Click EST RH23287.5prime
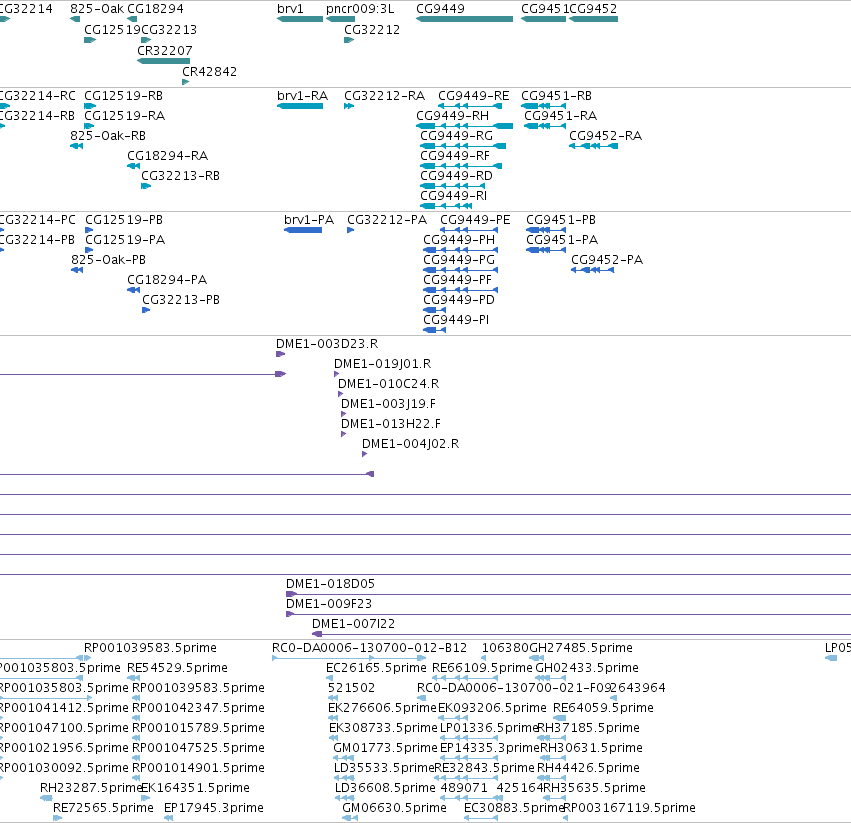This screenshot has width=851, height=823. click(x=46, y=798)
